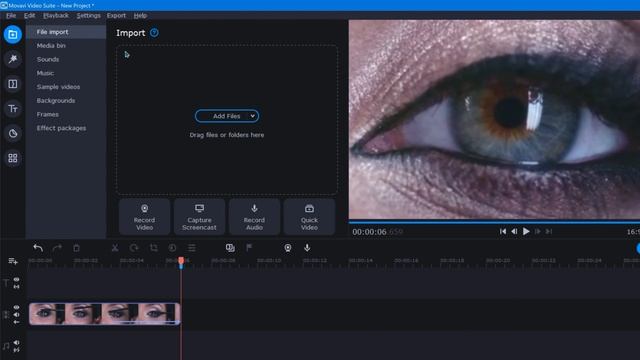This screenshot has height=360, width=640.
Task: Open the File import tab icon
Action: click(x=13, y=34)
